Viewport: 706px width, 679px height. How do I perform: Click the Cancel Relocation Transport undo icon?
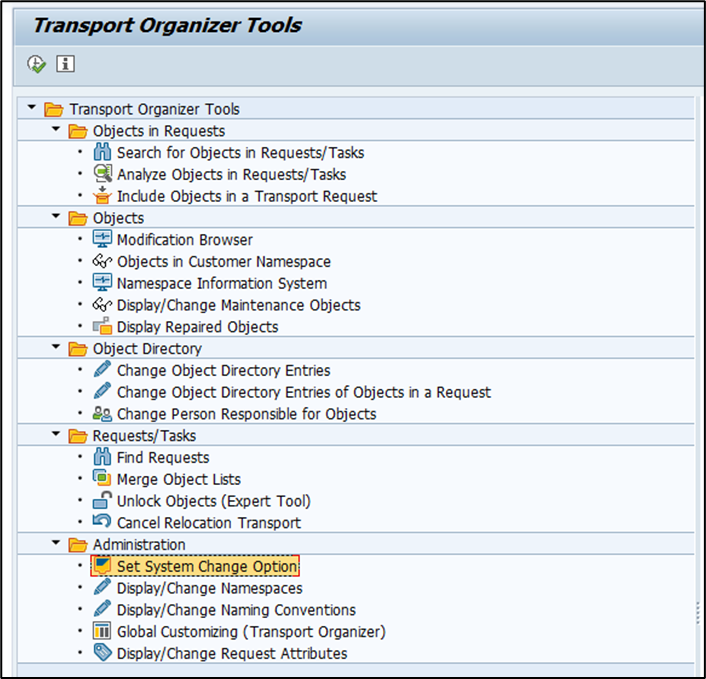[x=102, y=523]
